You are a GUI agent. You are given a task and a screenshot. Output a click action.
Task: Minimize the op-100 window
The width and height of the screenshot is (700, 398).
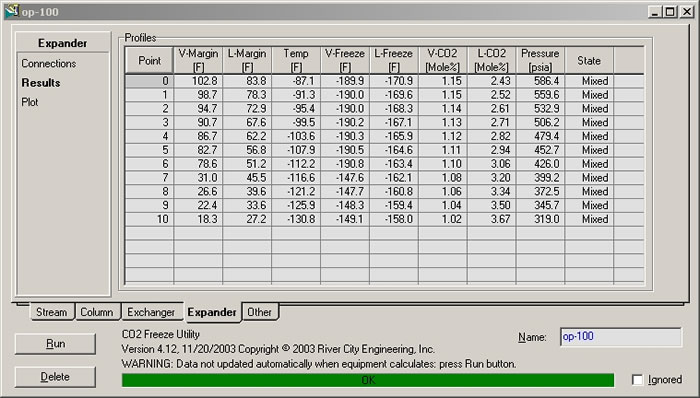[x=655, y=12]
